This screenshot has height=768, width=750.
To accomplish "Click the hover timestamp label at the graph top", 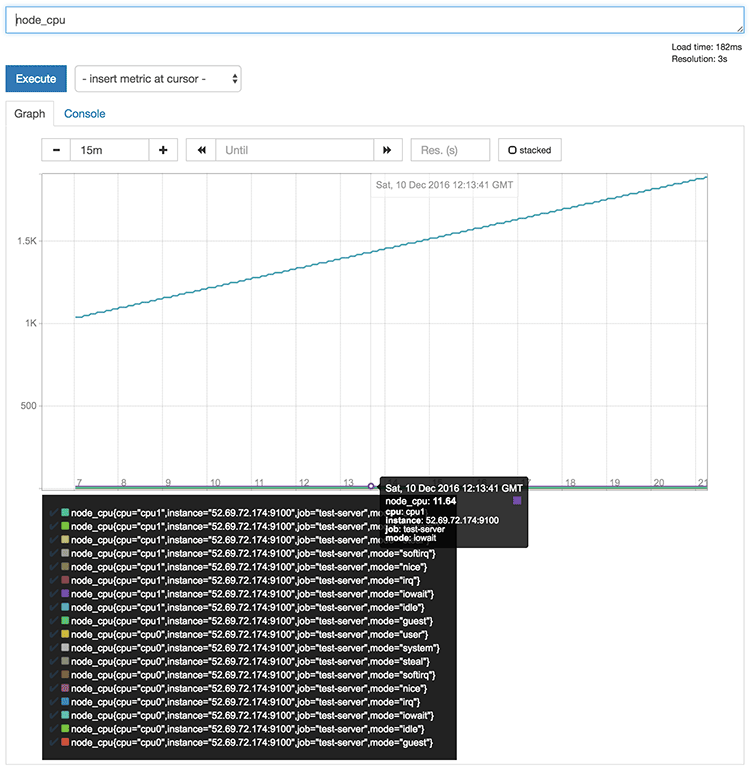I will point(444,185).
